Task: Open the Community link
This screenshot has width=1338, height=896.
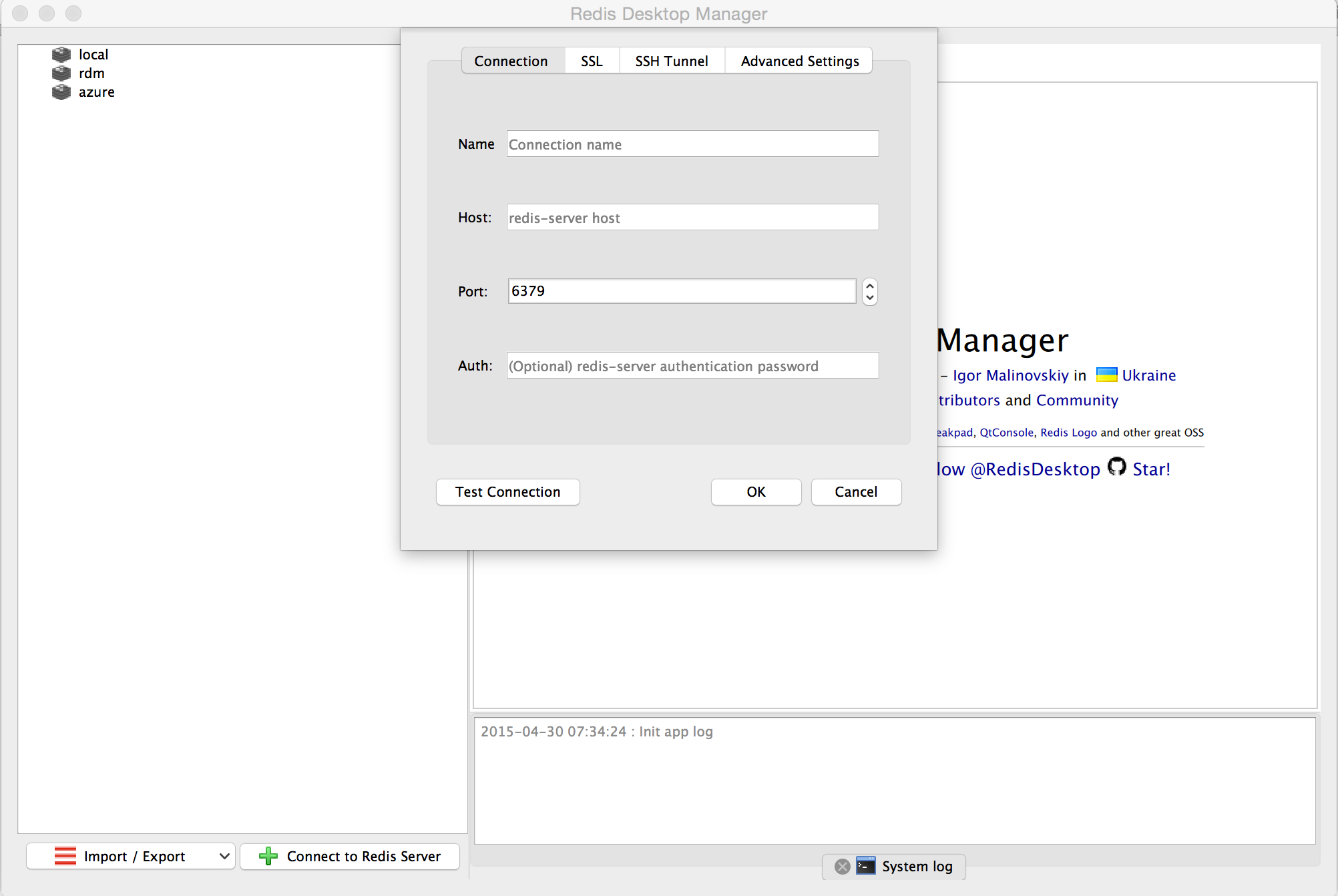Action: click(1077, 400)
